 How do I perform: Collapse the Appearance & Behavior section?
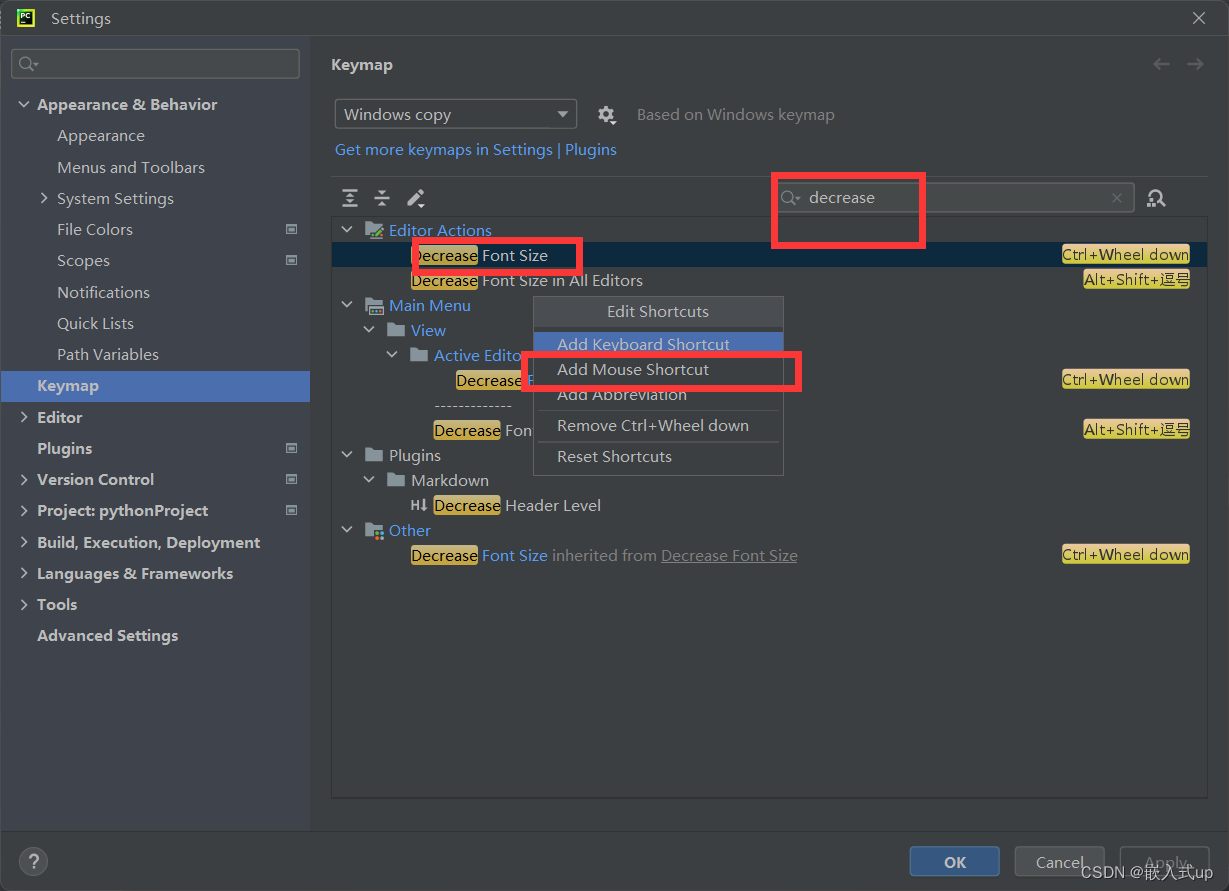pos(23,104)
